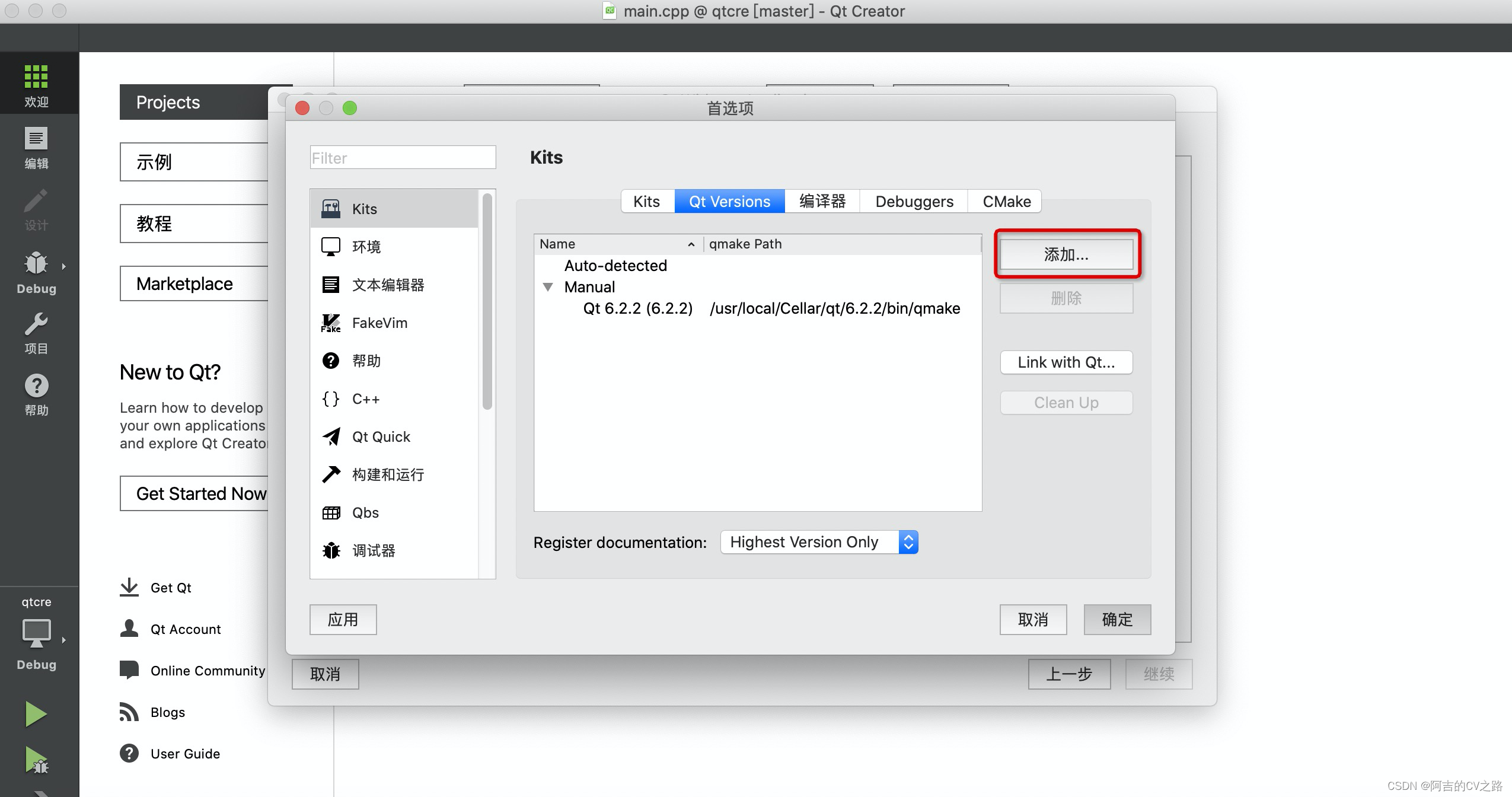Open FakeVim settings category

(x=394, y=323)
